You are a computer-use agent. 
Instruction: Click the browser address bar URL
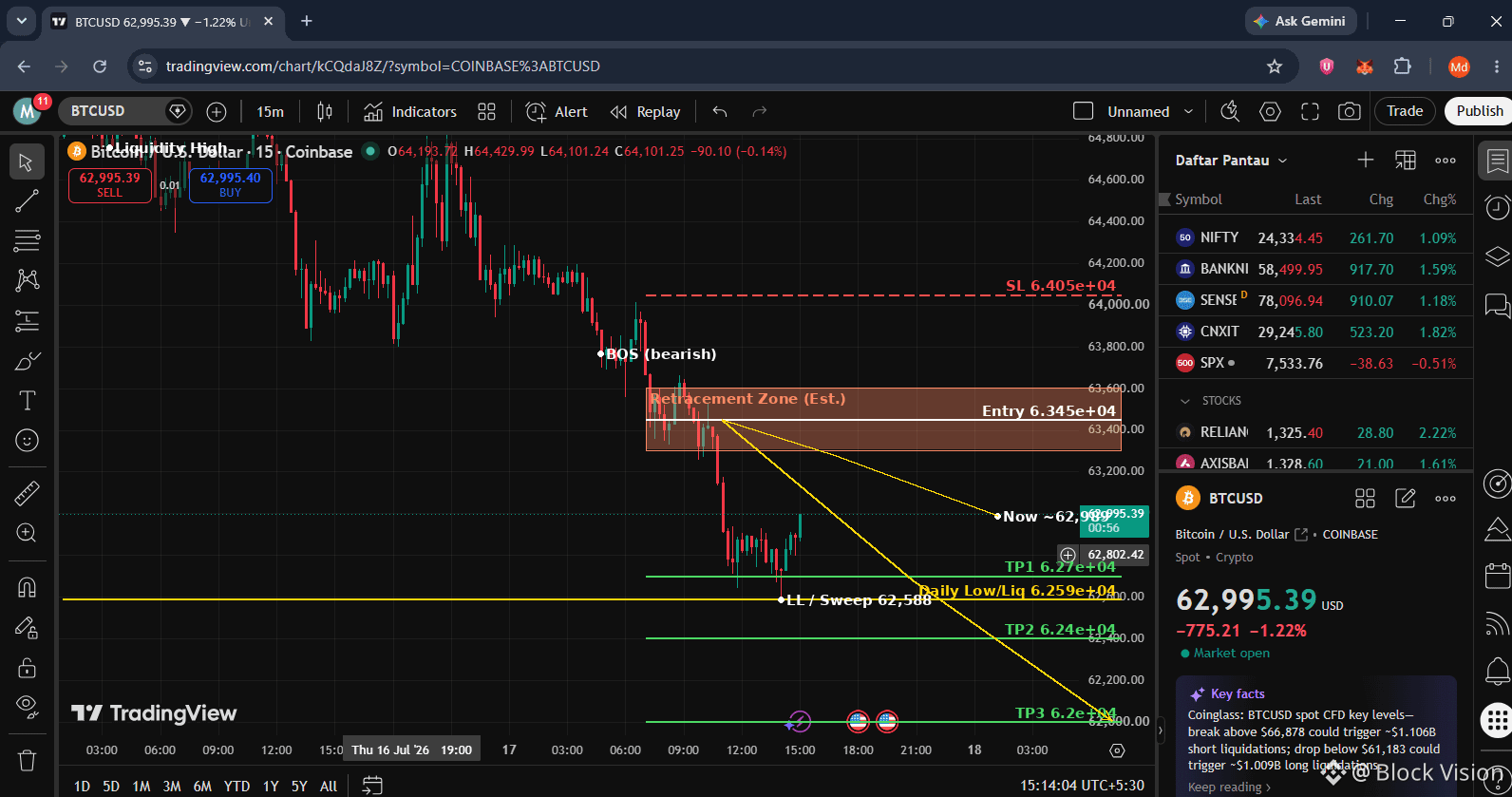(x=383, y=66)
